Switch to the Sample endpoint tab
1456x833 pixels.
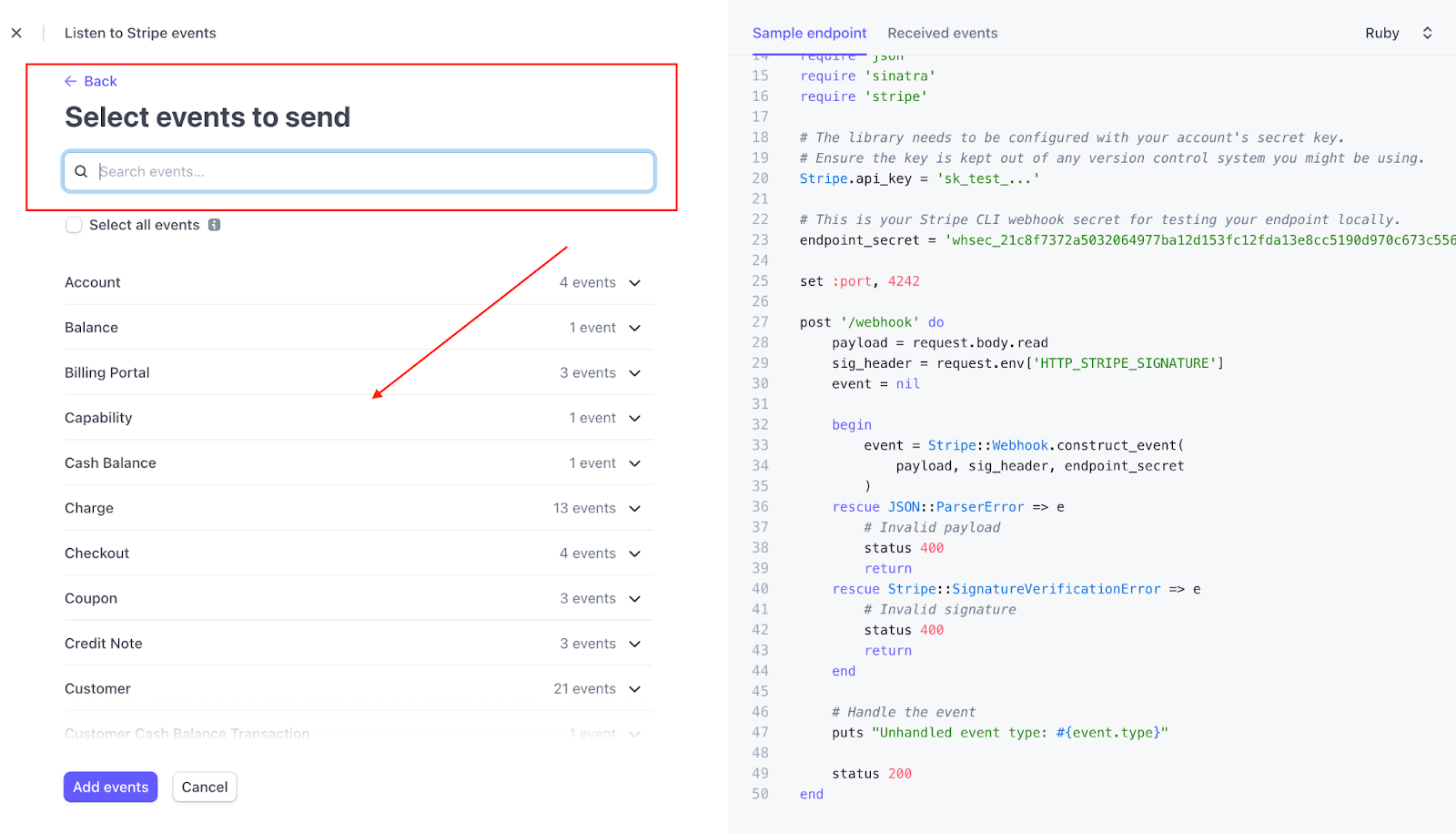809,33
